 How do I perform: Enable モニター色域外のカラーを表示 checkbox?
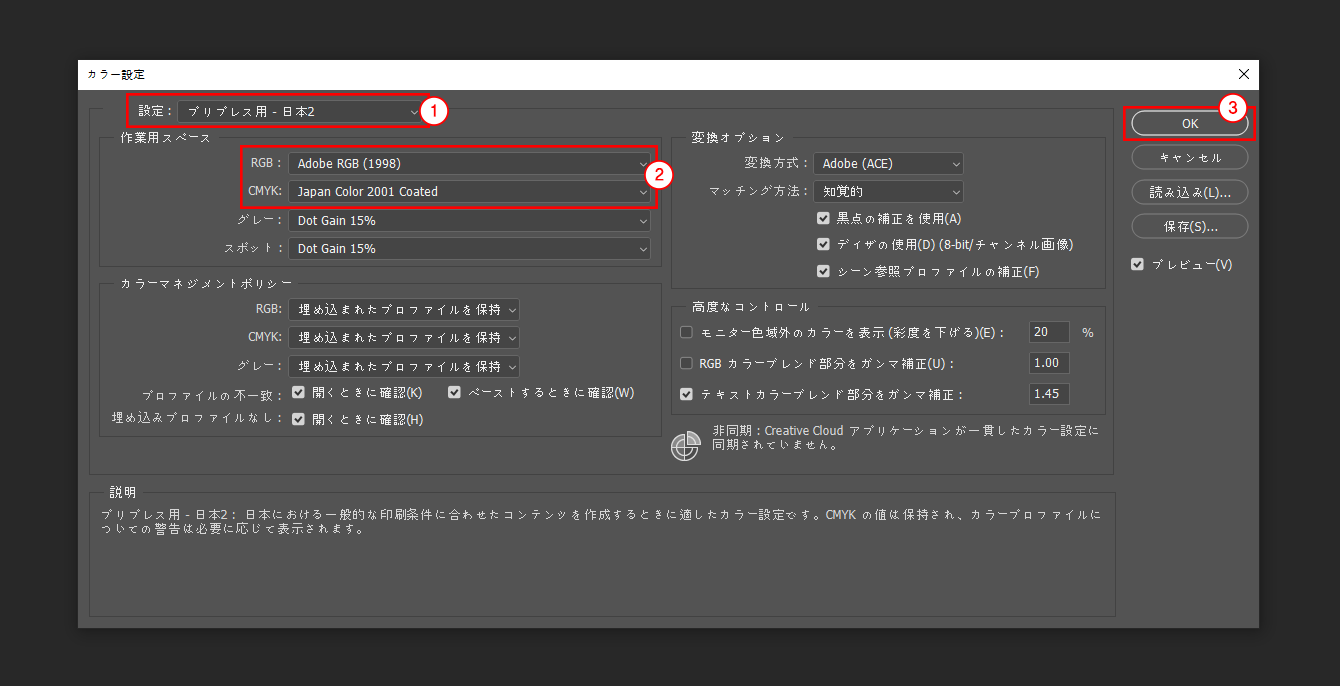(x=686, y=332)
